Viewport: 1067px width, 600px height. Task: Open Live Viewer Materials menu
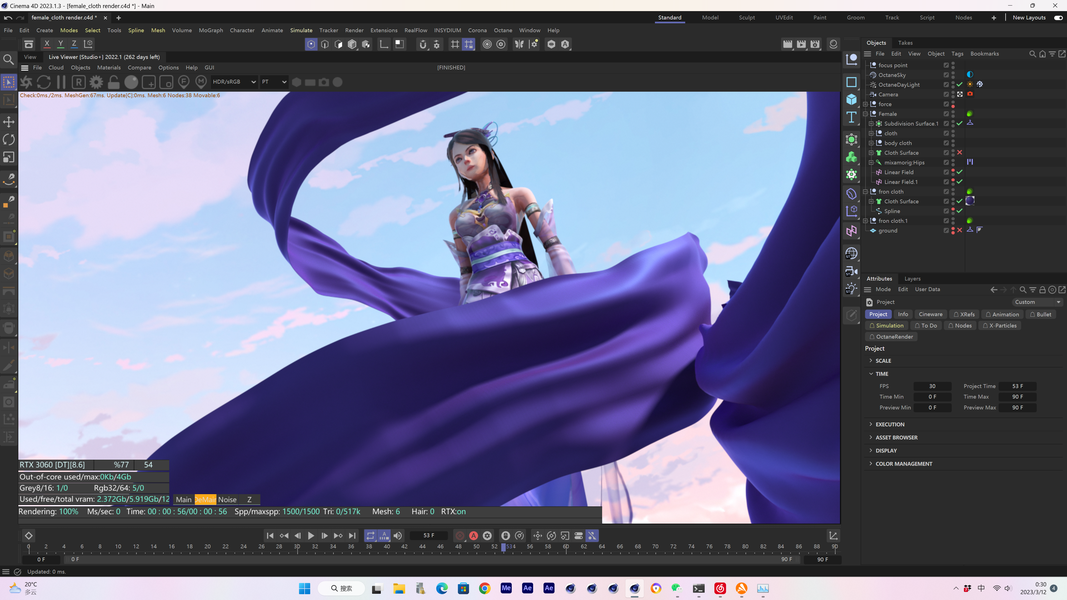point(108,68)
